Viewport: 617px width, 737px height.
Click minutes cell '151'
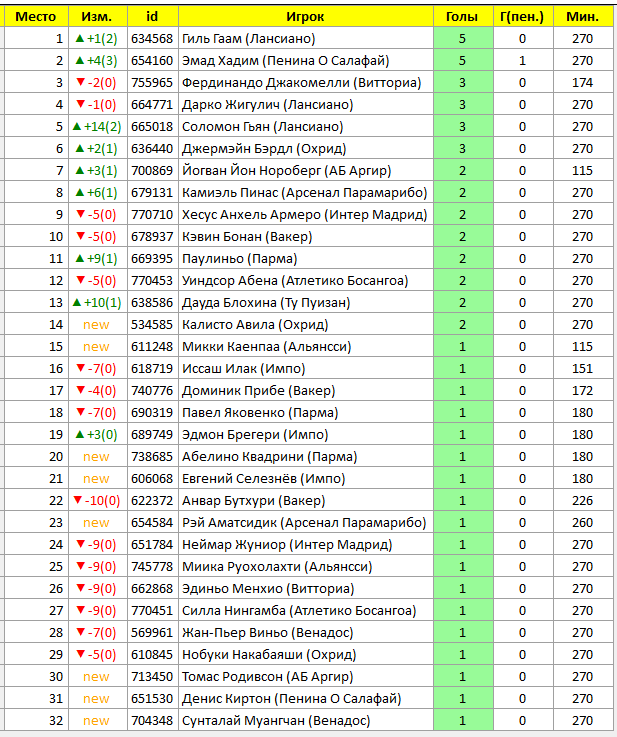click(583, 368)
